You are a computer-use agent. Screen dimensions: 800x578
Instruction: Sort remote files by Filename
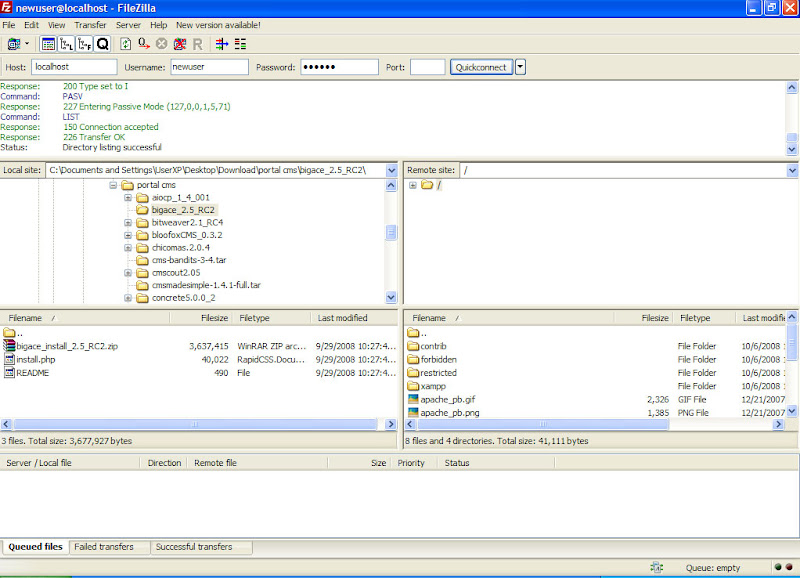pyautogui.click(x=510, y=318)
